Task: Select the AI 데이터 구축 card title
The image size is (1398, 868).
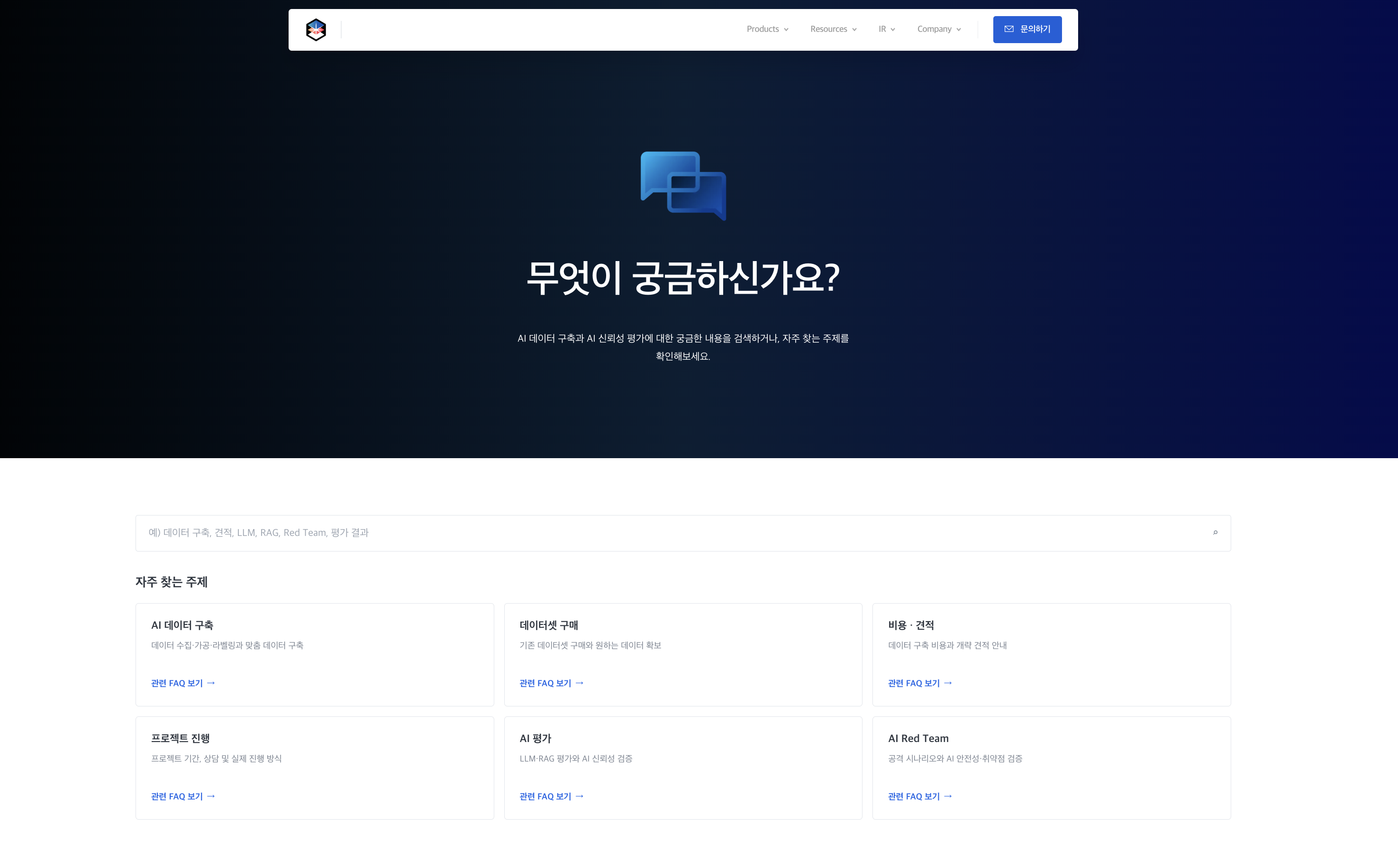Action: pos(182,625)
